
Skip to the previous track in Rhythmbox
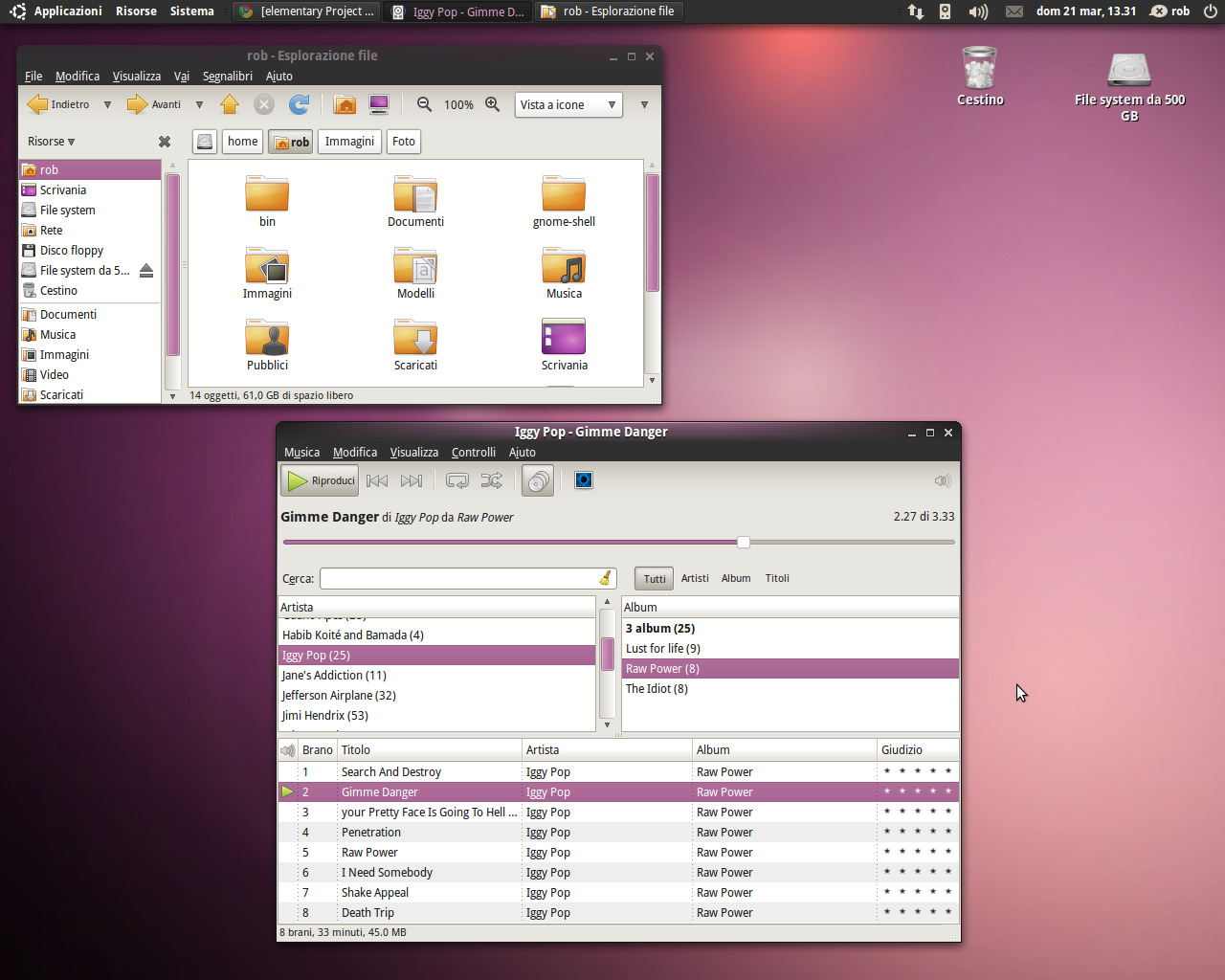377,480
